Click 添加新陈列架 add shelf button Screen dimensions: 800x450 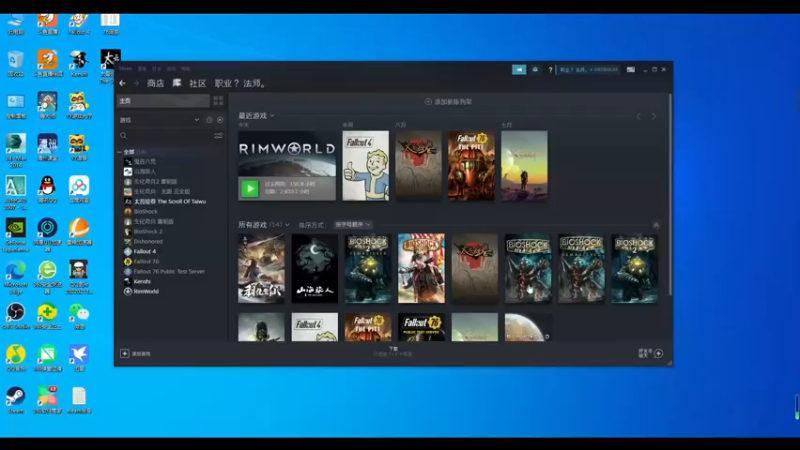point(448,102)
